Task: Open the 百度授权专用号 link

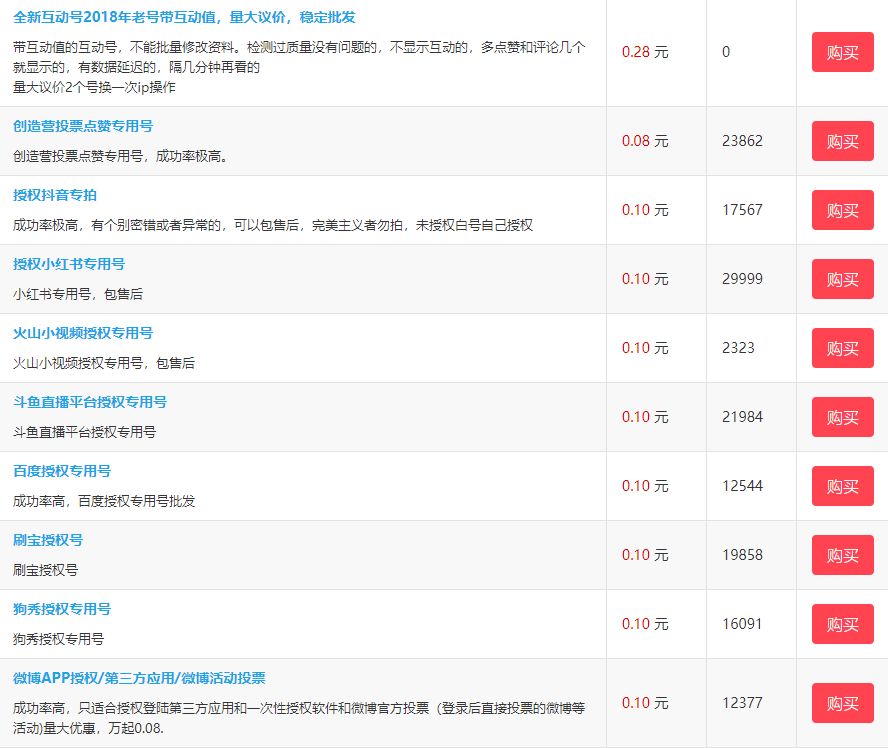Action: [x=62, y=471]
